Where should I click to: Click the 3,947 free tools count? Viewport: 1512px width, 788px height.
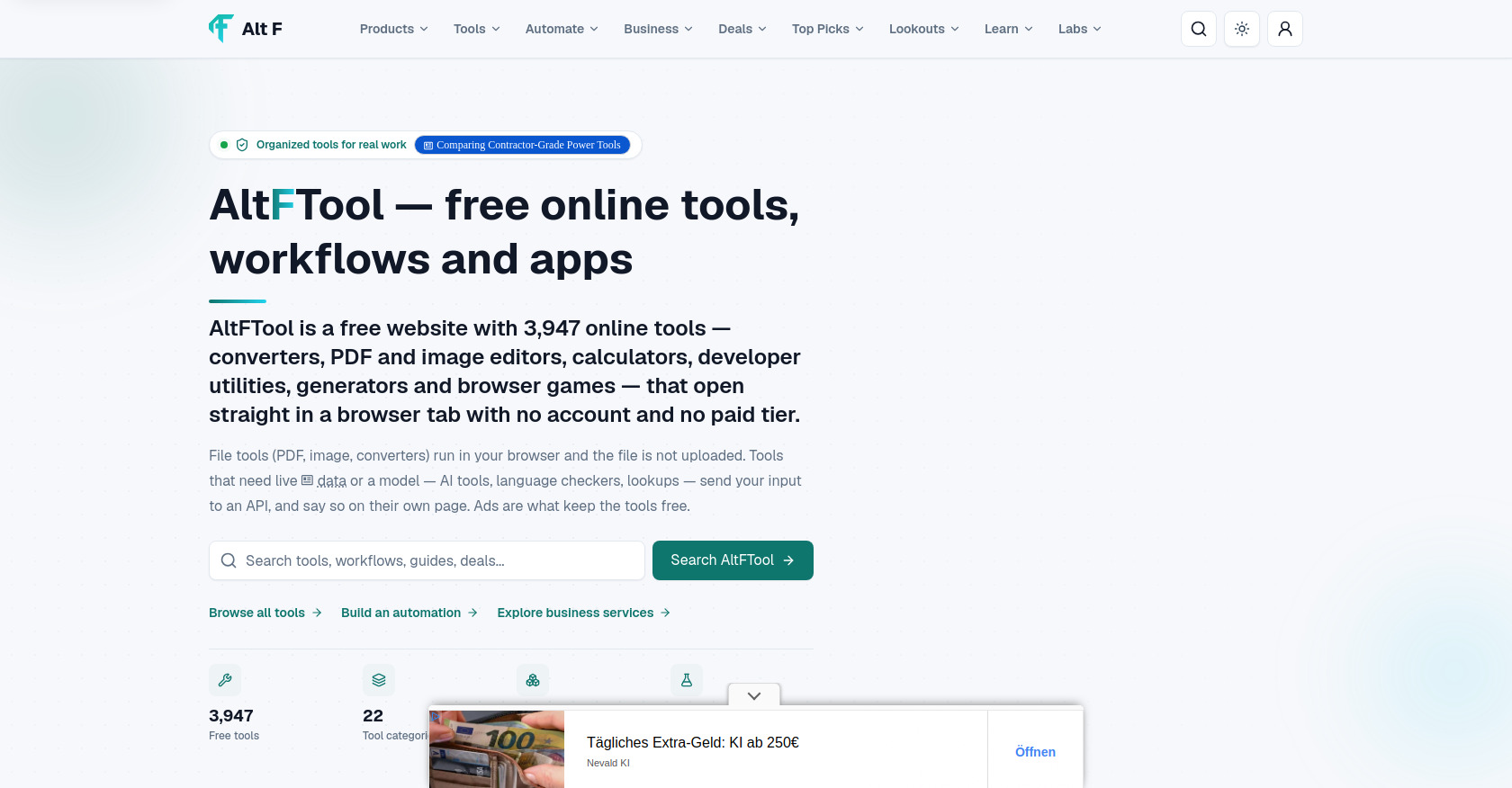click(231, 716)
